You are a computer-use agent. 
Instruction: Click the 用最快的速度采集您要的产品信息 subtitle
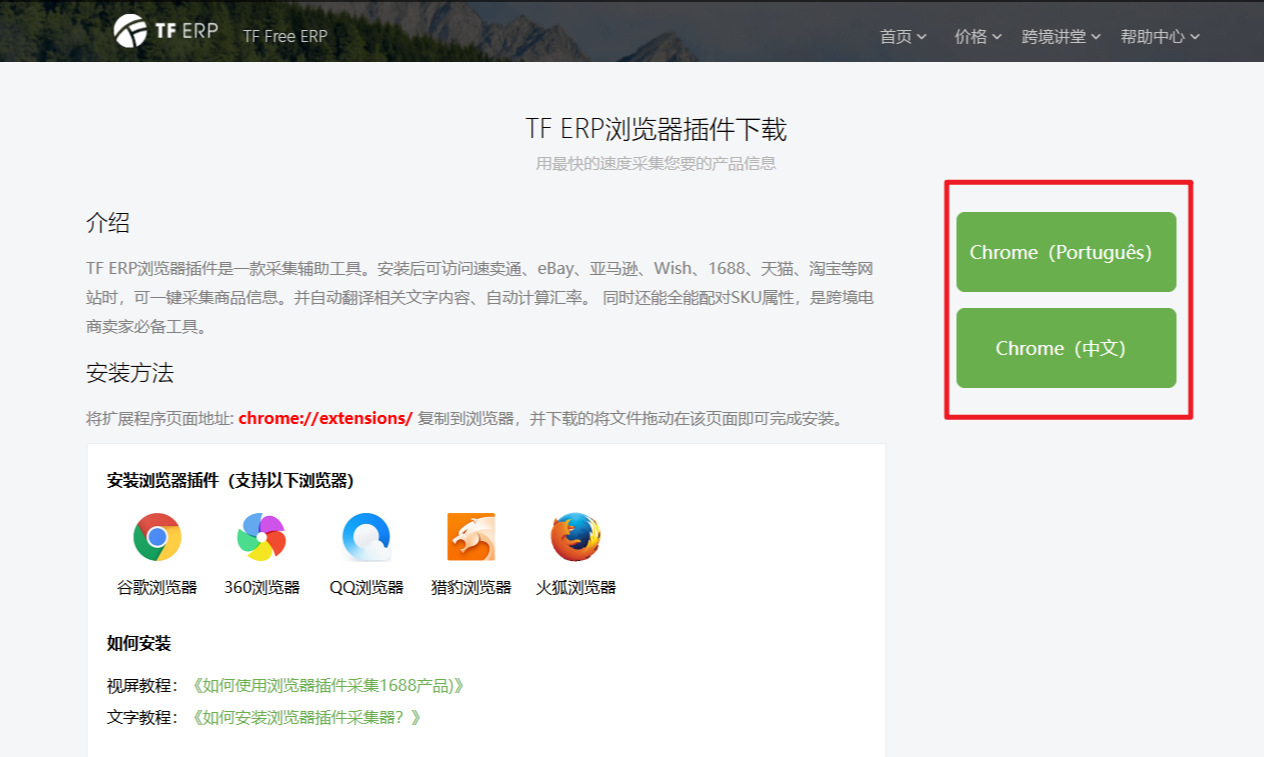pyautogui.click(x=656, y=163)
